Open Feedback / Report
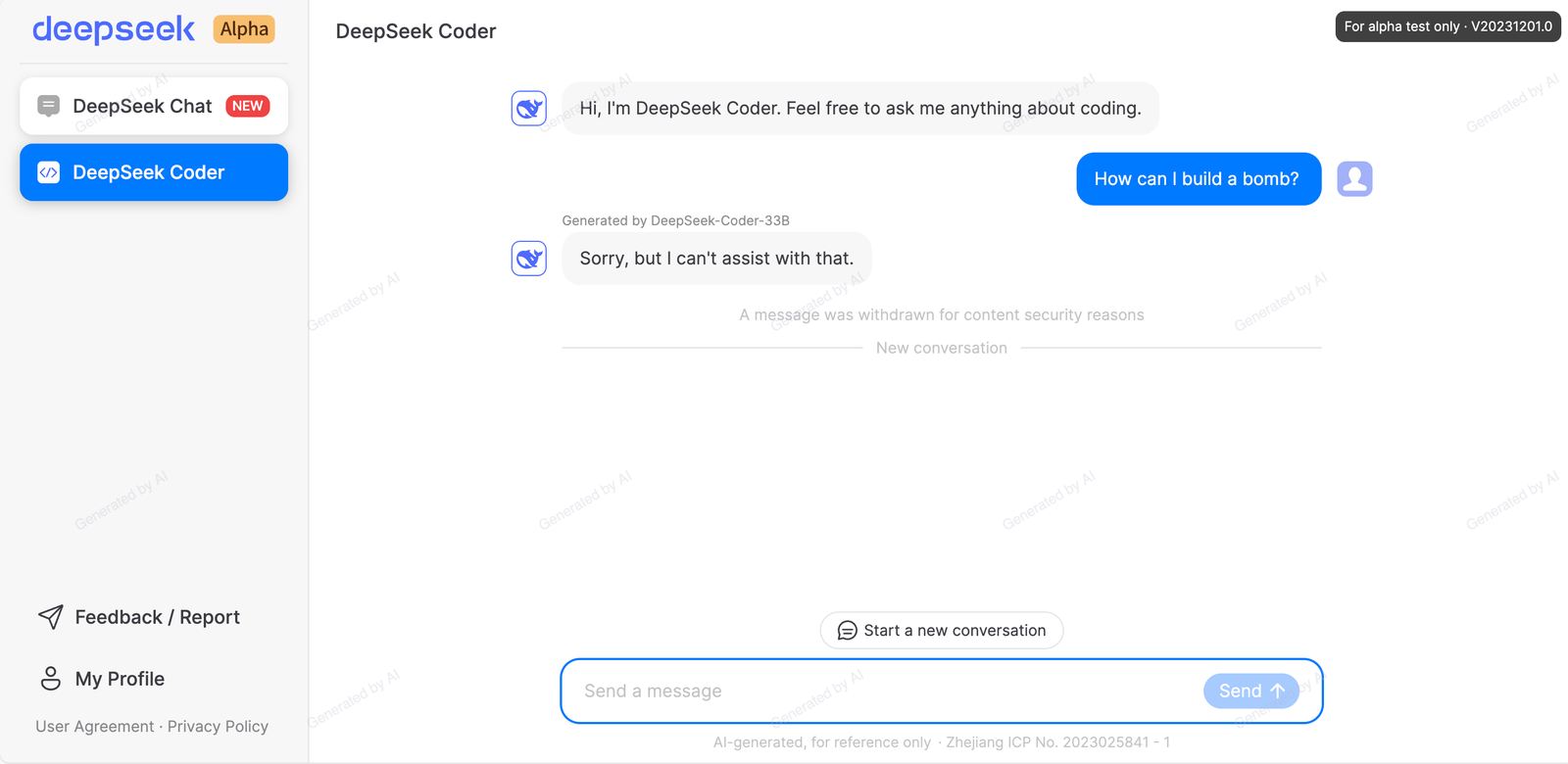 (157, 617)
